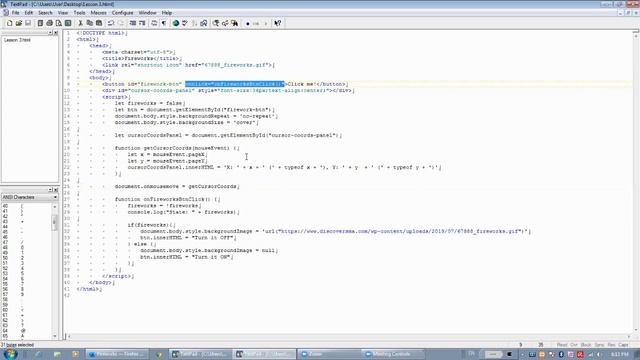Click the Compare Files icon
Viewport: 640px width, 360px height.
pyautogui.click(x=204, y=23)
